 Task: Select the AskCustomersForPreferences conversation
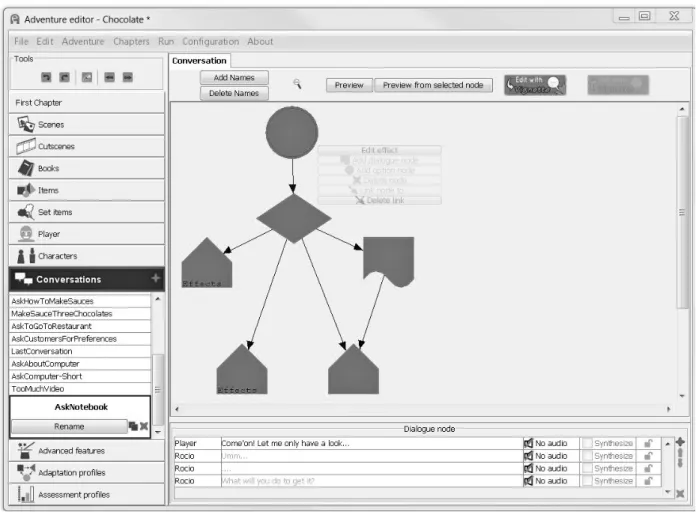[80, 339]
